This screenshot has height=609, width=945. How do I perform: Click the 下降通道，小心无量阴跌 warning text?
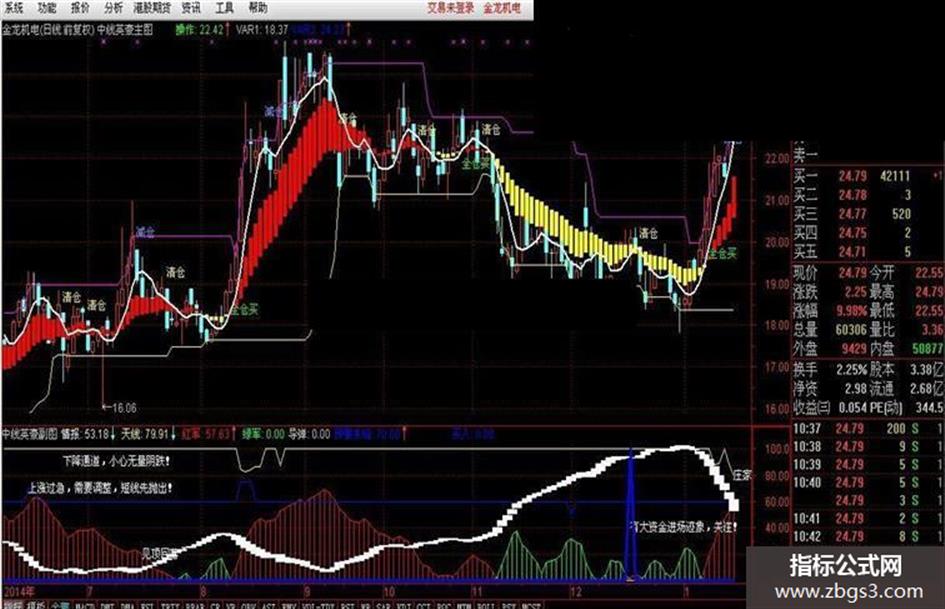coord(116,461)
